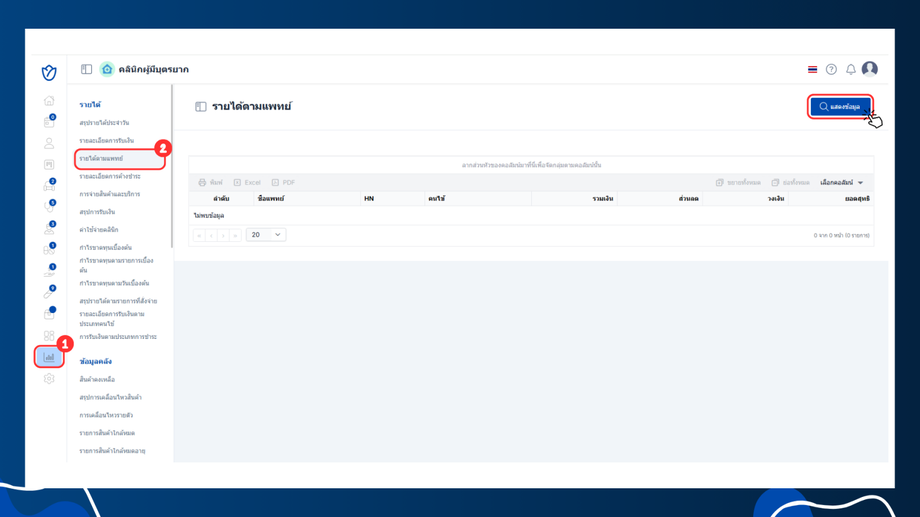This screenshot has width=920, height=517.
Task: Click the แสดงข้อมูล search button
Action: (840, 107)
